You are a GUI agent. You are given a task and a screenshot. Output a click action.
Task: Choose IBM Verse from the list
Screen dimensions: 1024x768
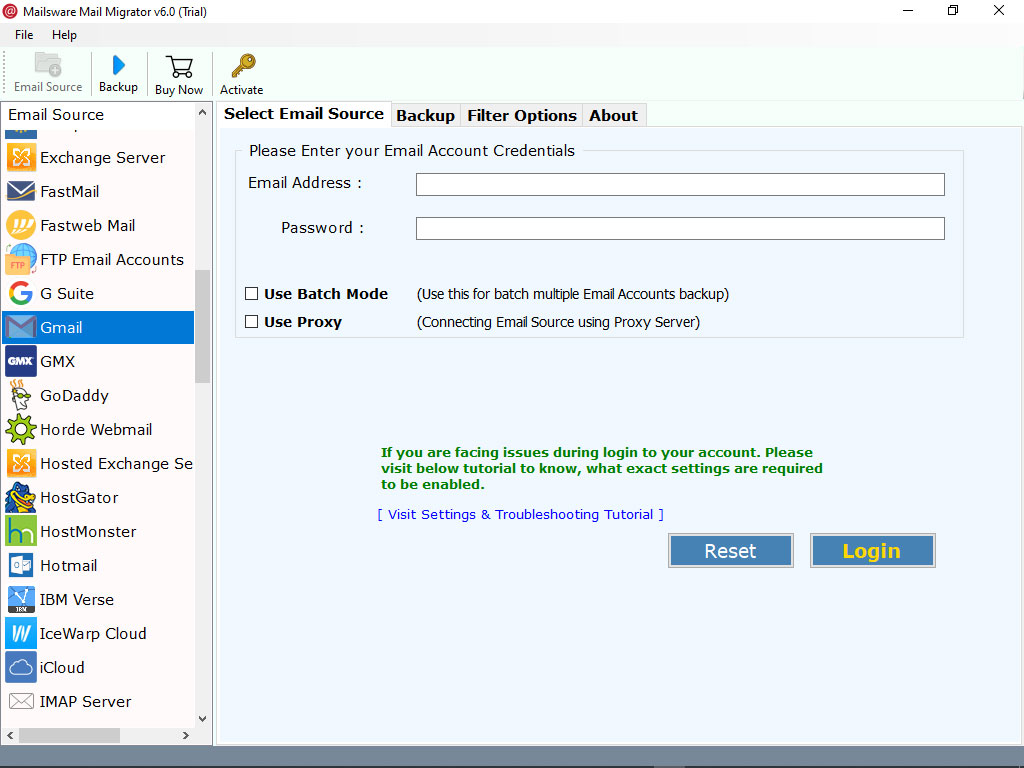(98, 599)
